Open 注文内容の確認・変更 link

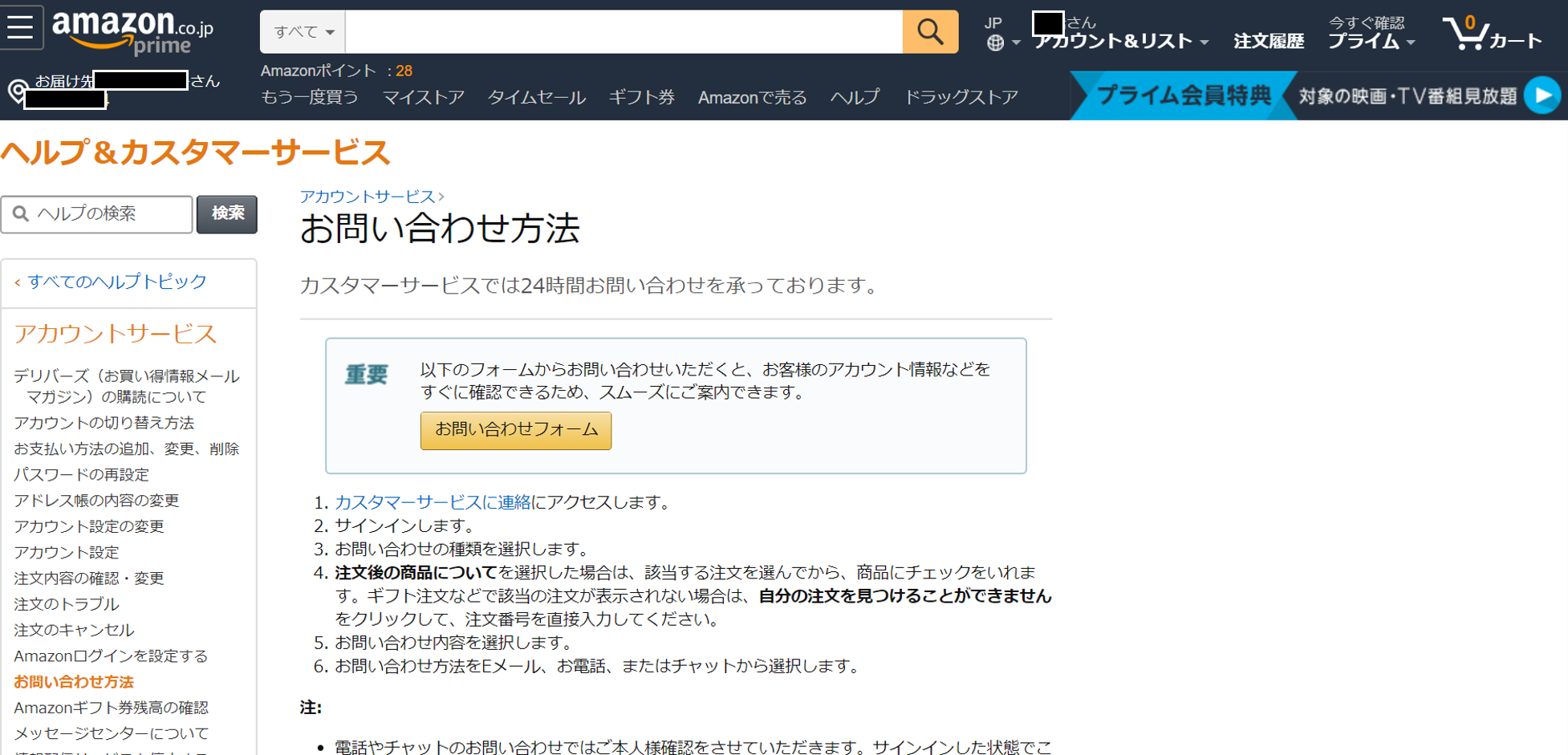[89, 578]
